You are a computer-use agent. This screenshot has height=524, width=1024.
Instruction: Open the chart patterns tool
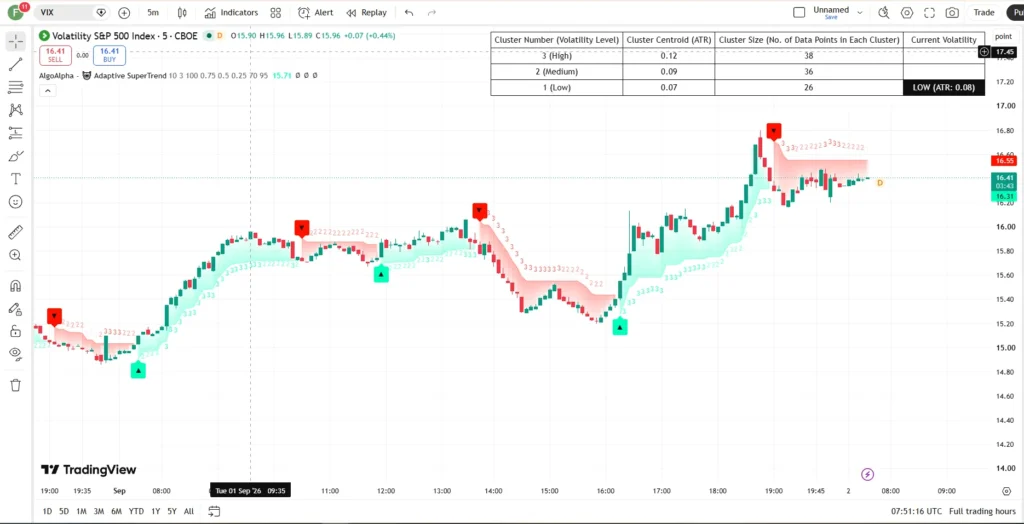[x=16, y=110]
